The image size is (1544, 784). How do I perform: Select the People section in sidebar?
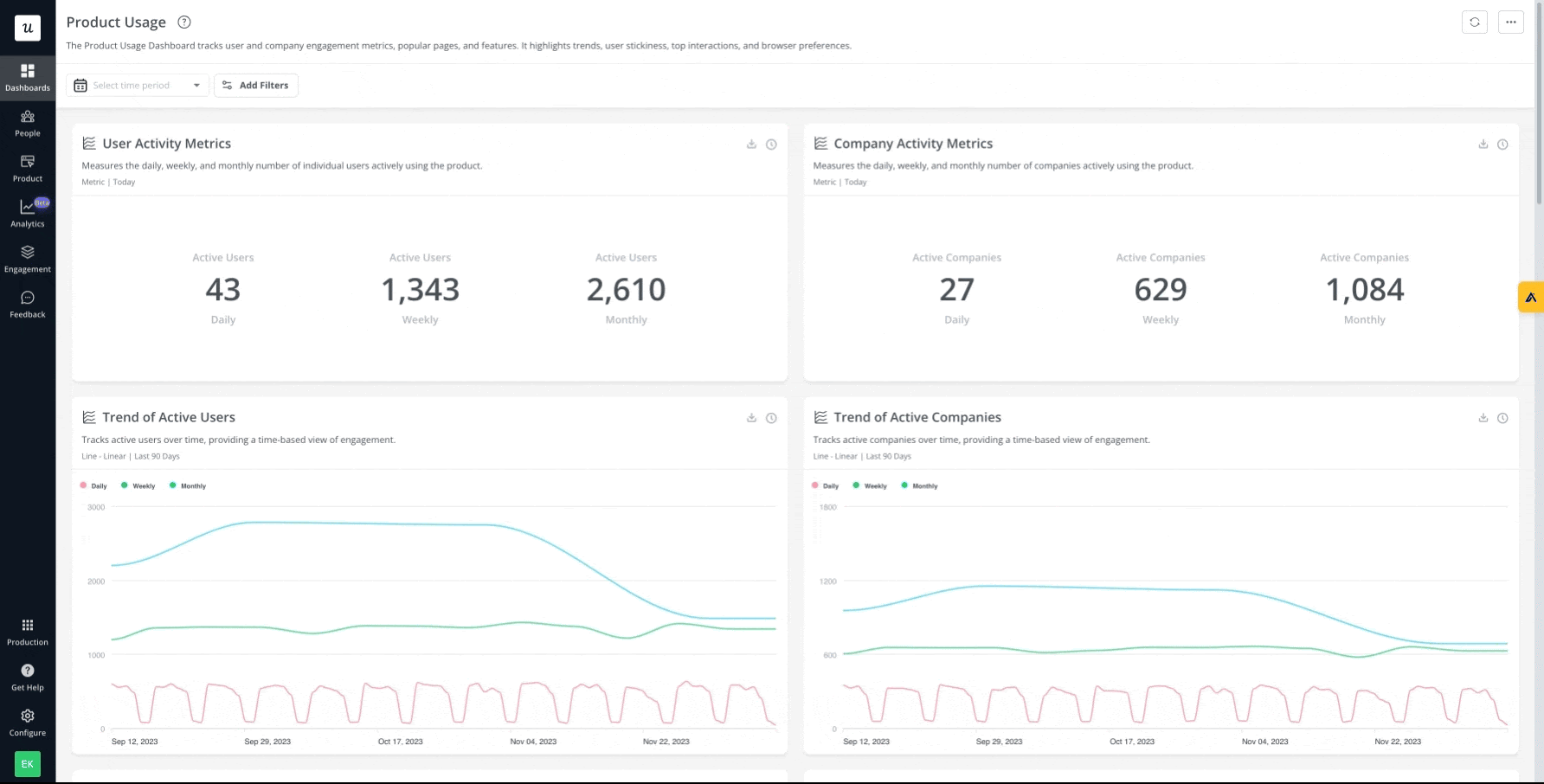(28, 123)
